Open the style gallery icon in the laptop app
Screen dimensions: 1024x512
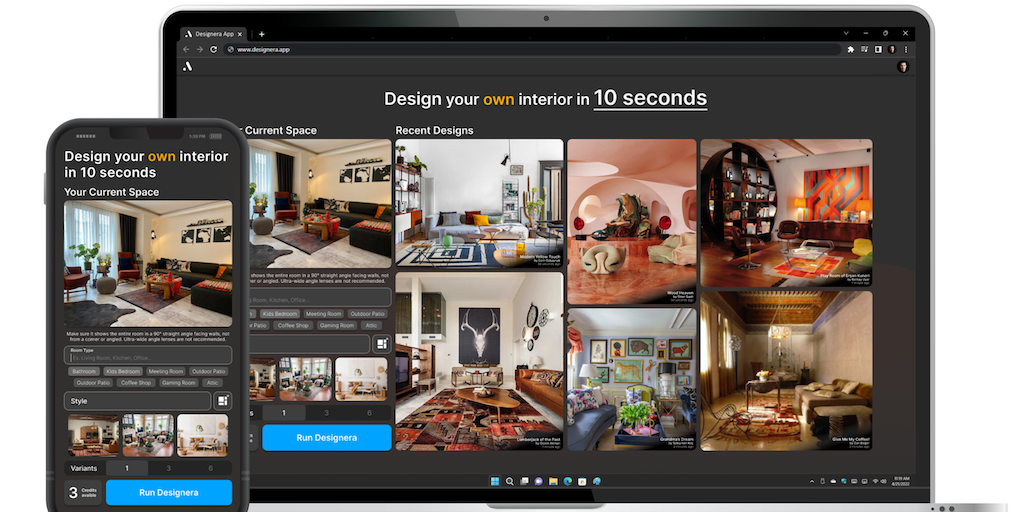381,344
